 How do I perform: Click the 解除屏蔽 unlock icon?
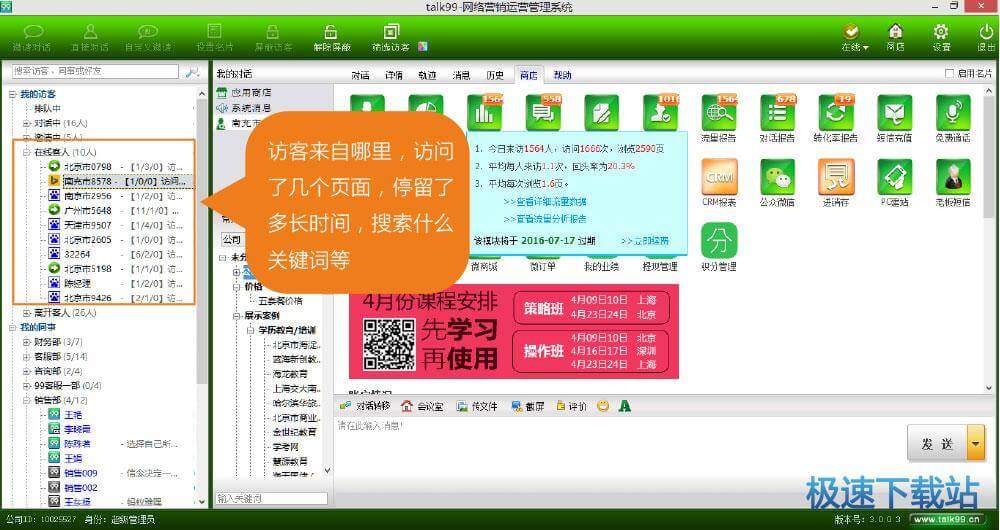point(331,32)
